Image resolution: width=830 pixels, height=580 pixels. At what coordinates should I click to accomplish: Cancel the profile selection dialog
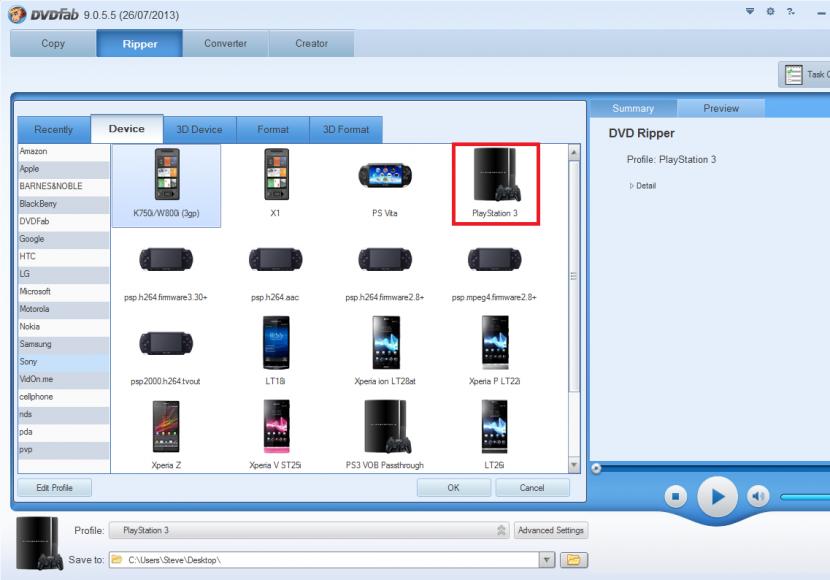point(532,488)
